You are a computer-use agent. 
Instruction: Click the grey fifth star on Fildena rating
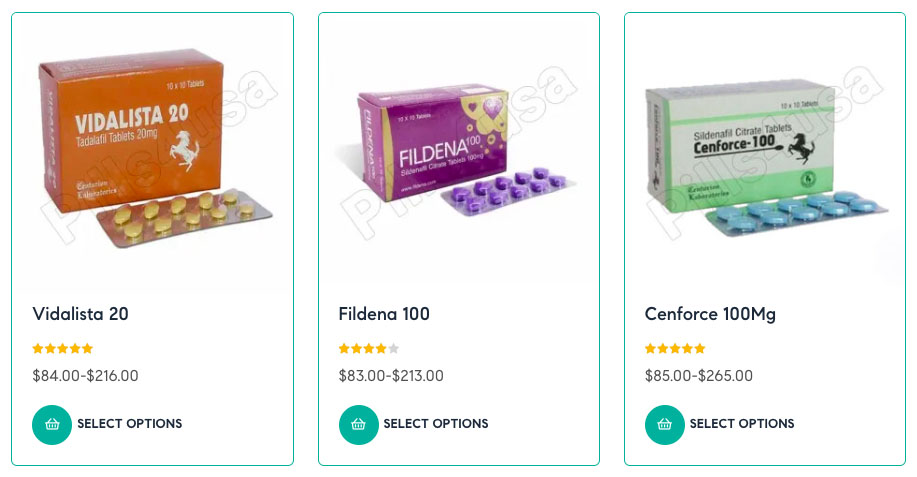394,349
